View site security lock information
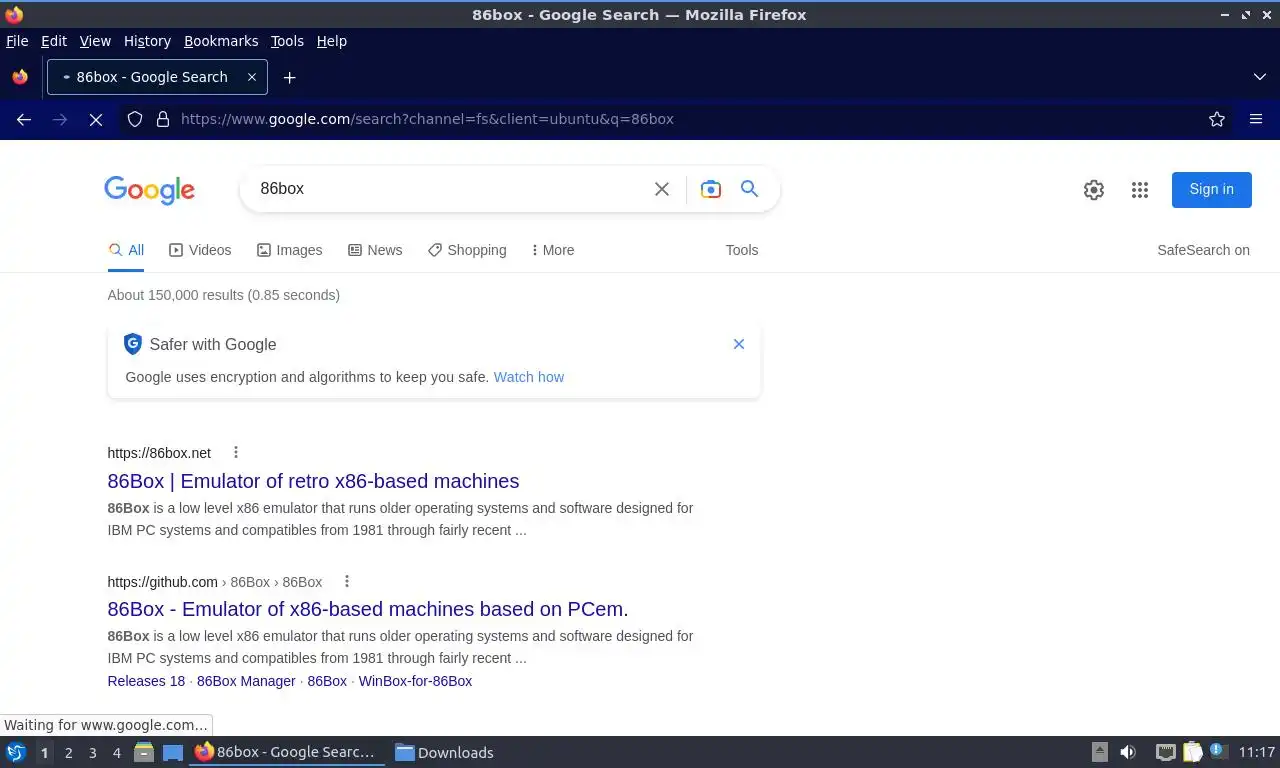Image resolution: width=1280 pixels, height=768 pixels. tap(163, 119)
